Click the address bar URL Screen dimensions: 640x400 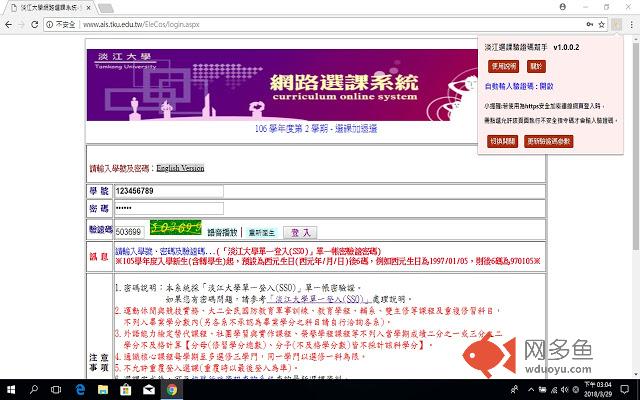pyautogui.click(x=141, y=24)
